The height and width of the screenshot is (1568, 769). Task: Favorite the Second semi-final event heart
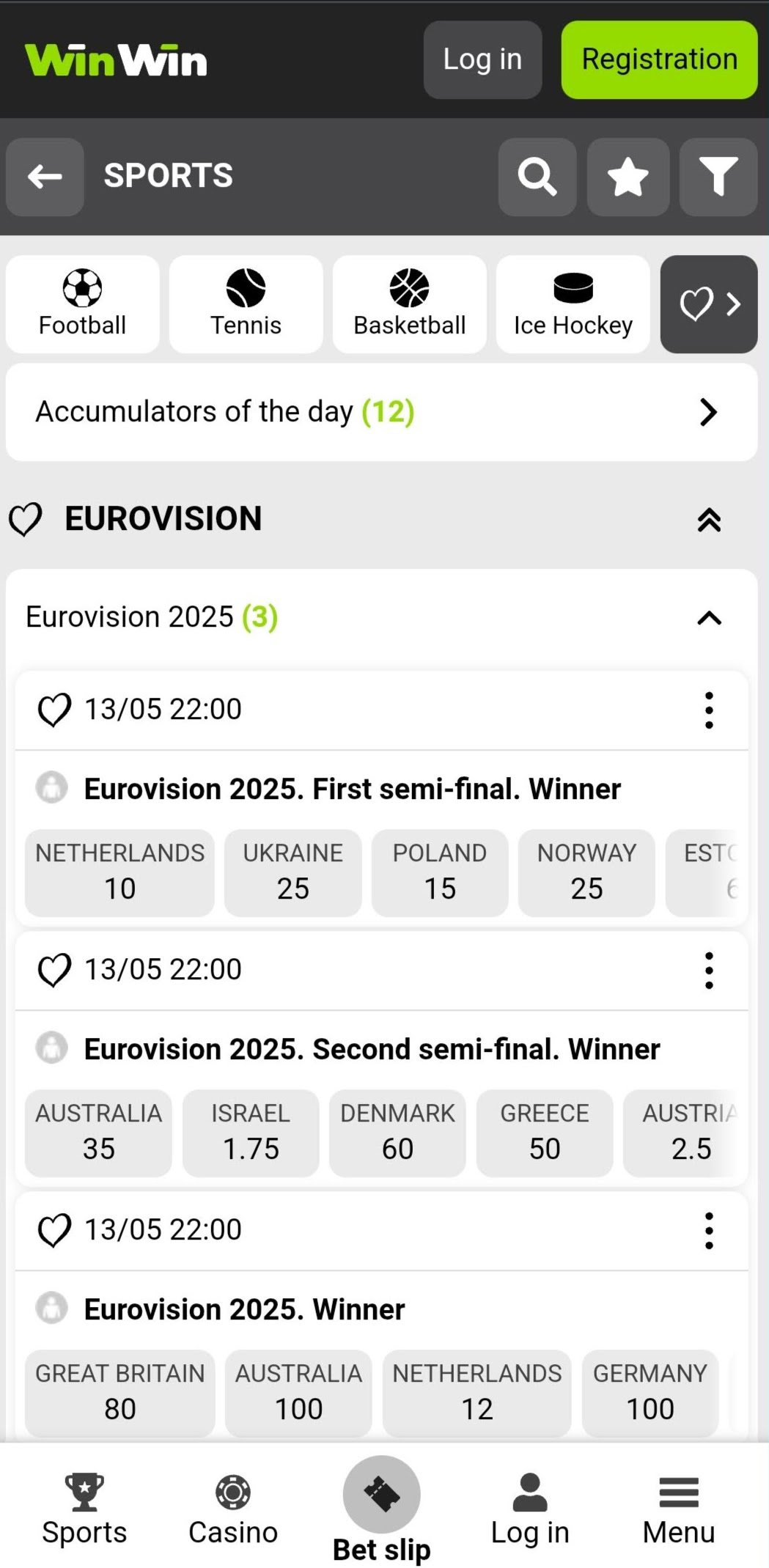tap(54, 970)
